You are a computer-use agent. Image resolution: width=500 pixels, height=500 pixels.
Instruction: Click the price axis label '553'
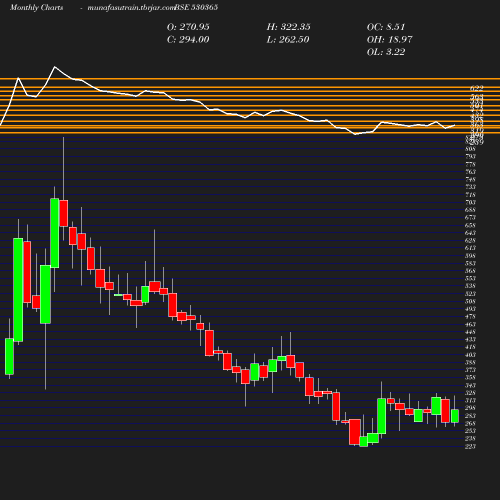point(470,278)
